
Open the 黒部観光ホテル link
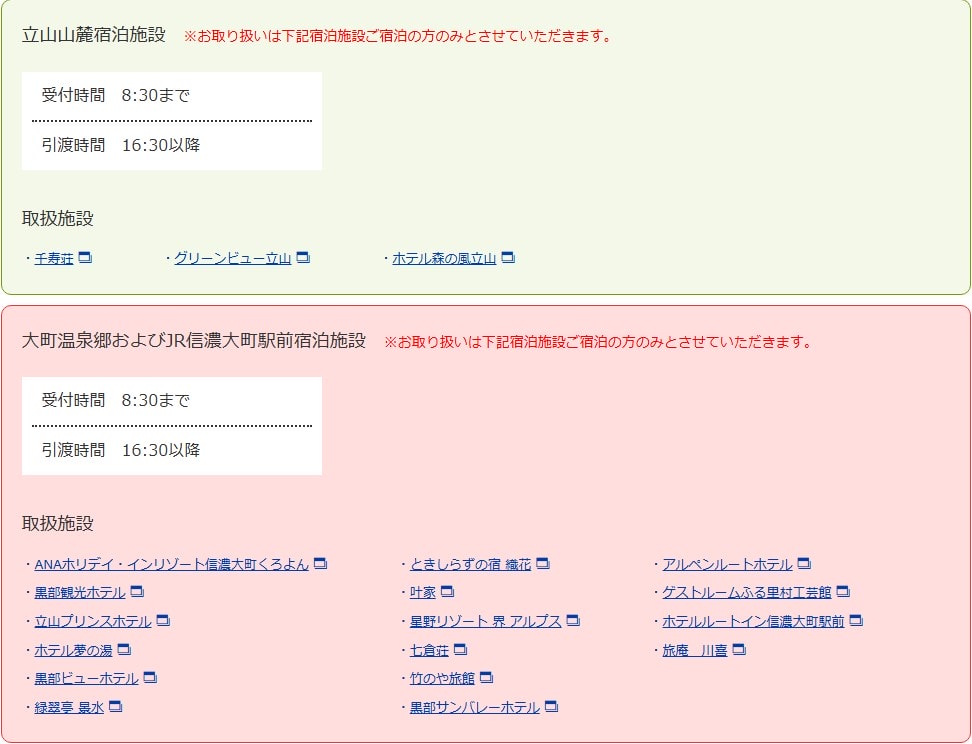click(x=80, y=593)
